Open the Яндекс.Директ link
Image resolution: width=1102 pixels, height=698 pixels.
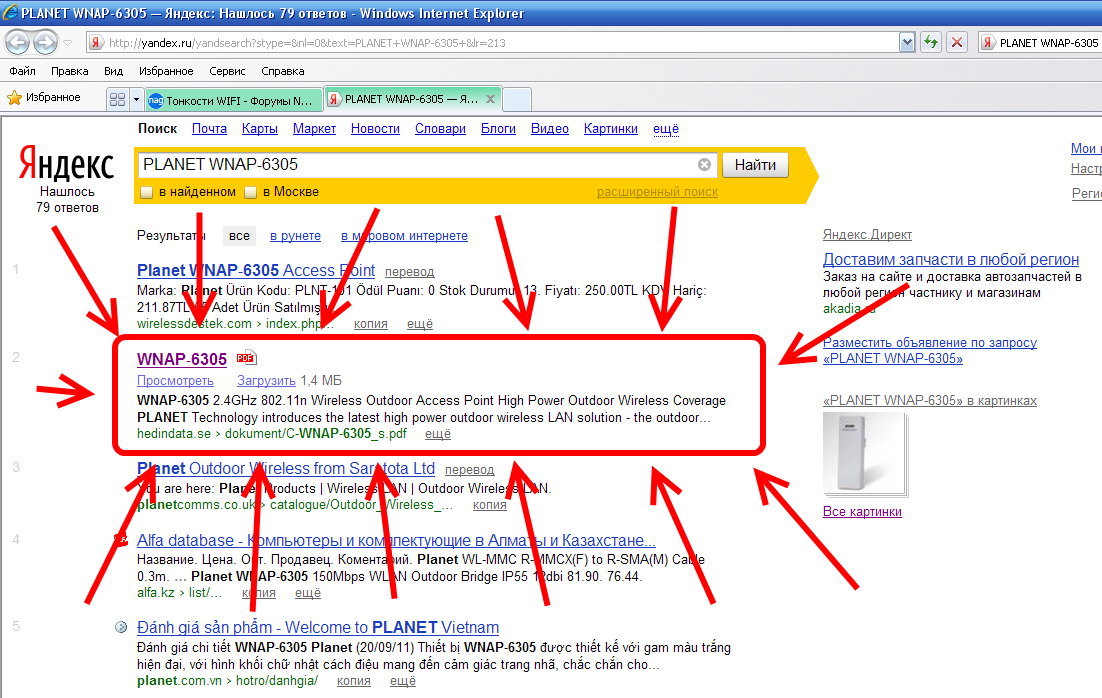[x=867, y=235]
